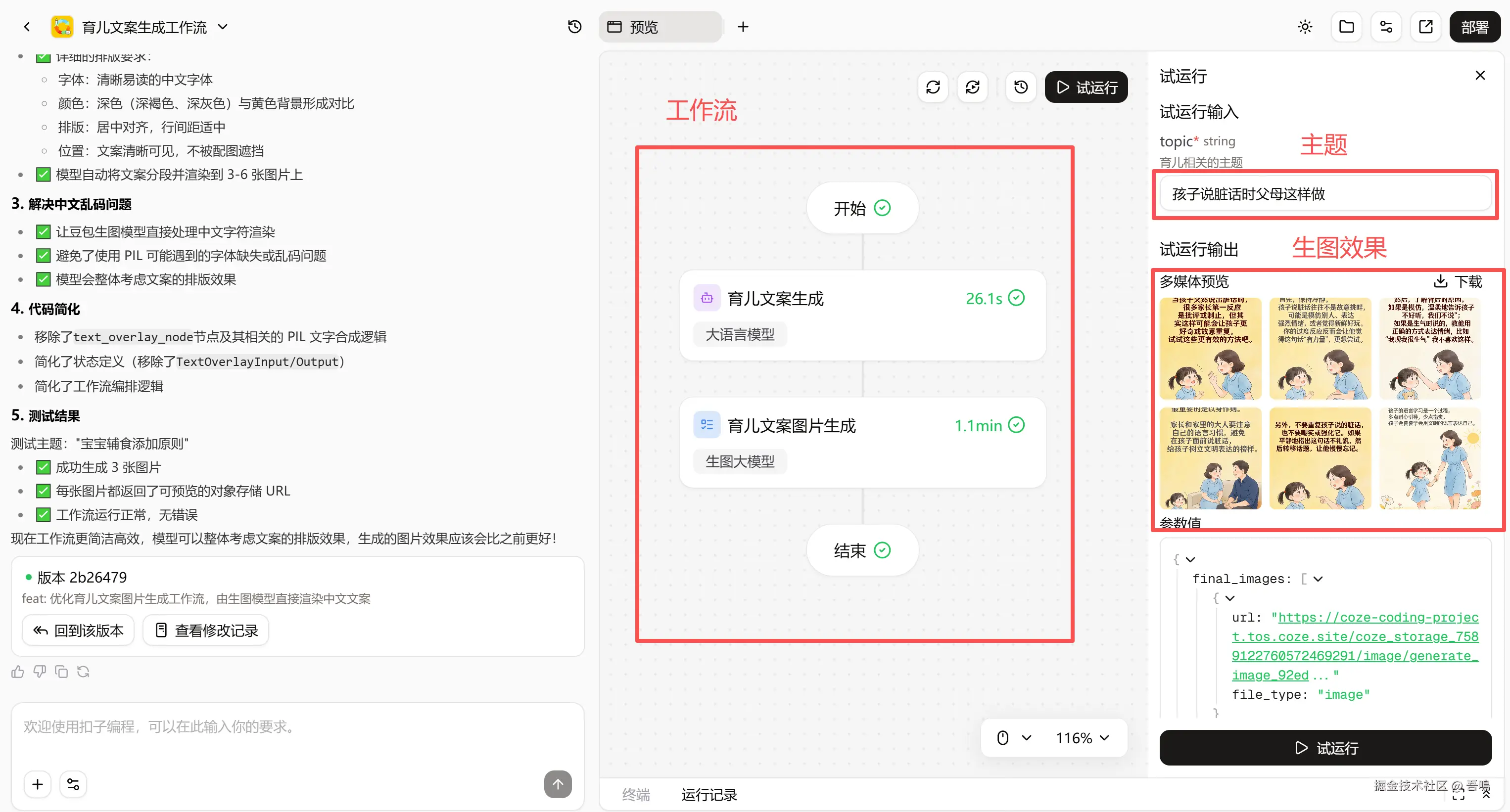Expand the project name 育儿文案生成工作流 dropdown
Screen dimensions: 1510x812
tap(223, 26)
